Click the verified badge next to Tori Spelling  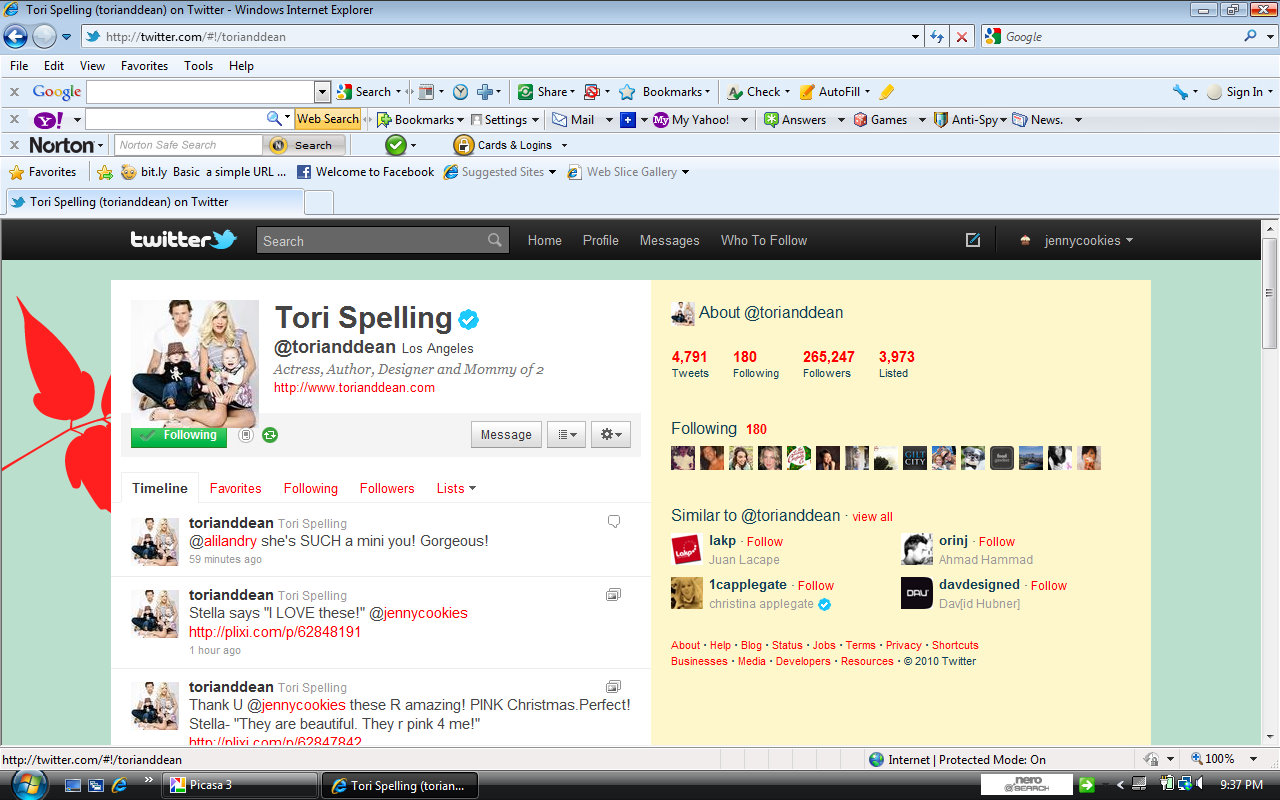[469, 319]
